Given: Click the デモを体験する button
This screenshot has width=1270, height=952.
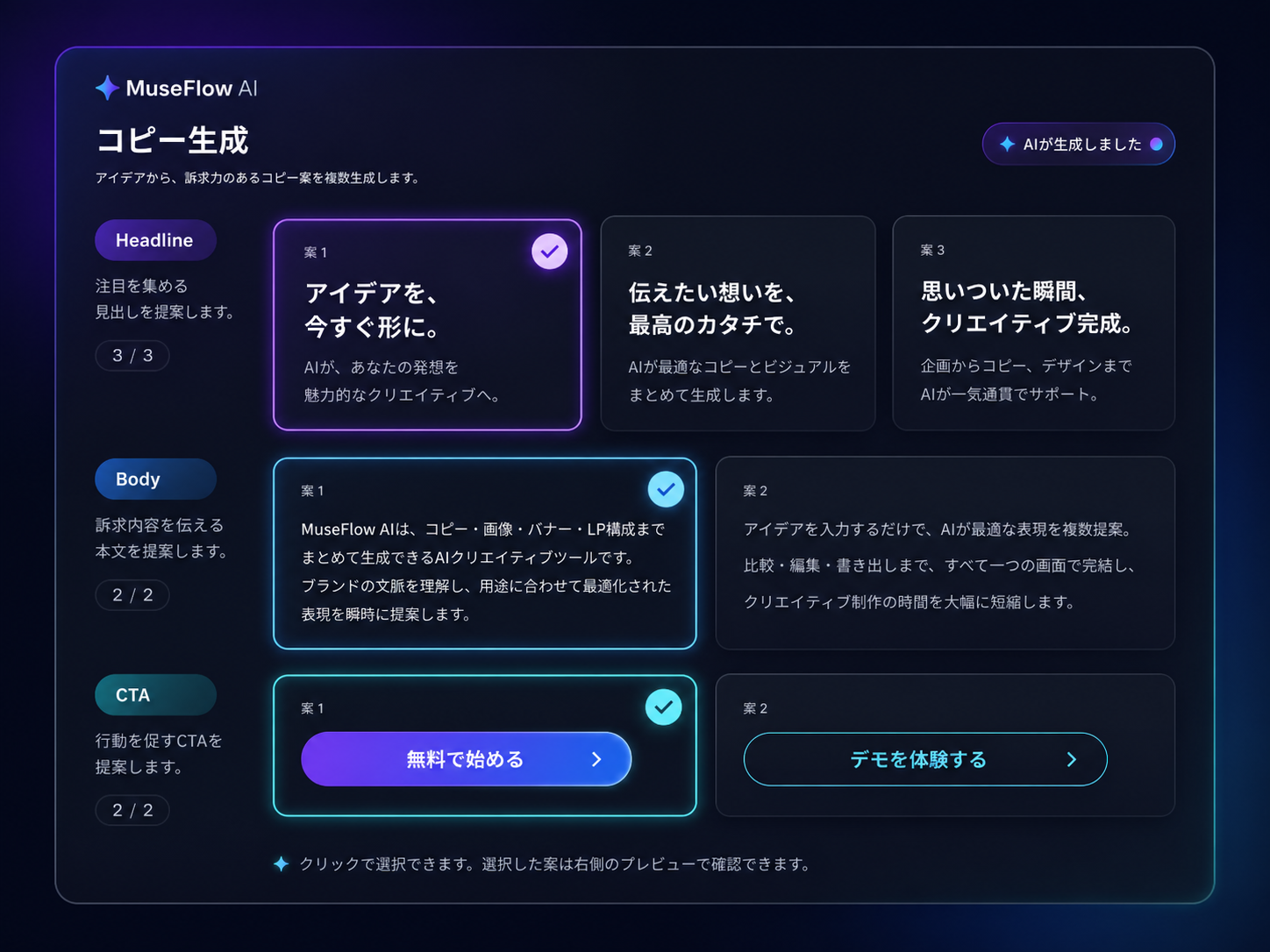Looking at the screenshot, I should 925,759.
